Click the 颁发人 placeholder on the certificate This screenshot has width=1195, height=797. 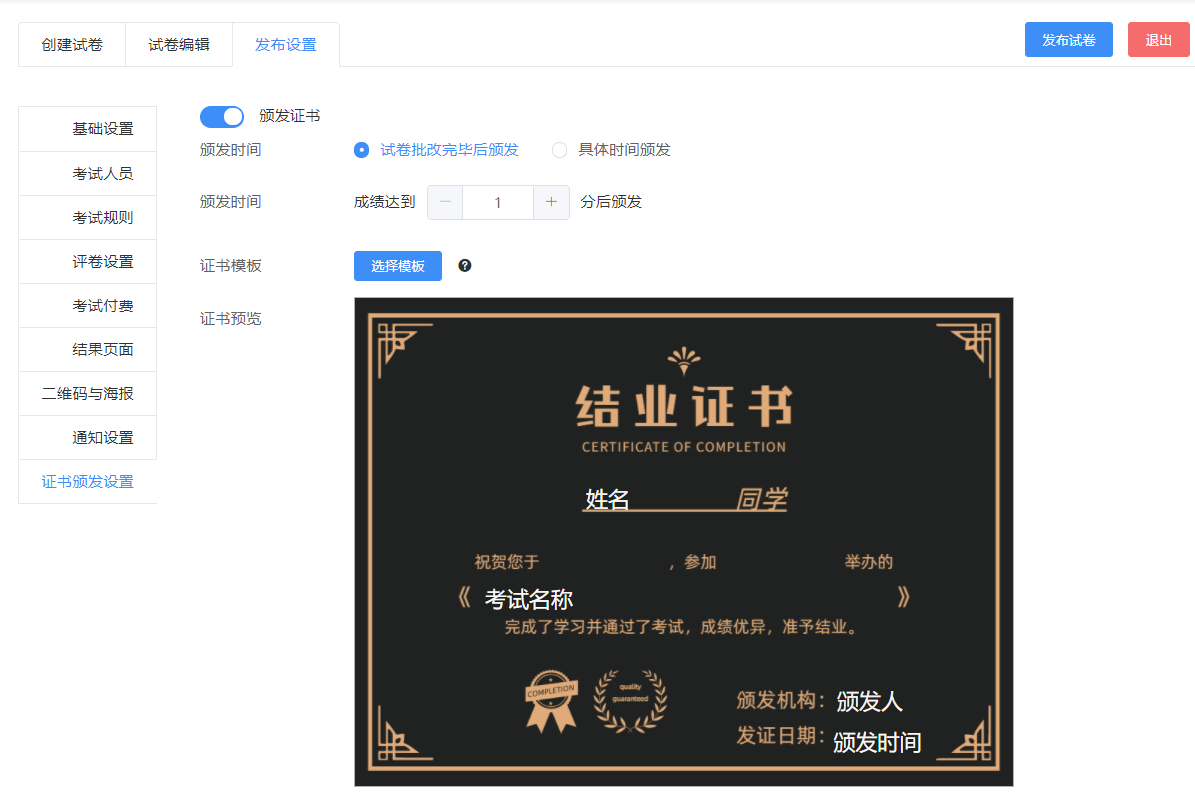pyautogui.click(x=870, y=701)
